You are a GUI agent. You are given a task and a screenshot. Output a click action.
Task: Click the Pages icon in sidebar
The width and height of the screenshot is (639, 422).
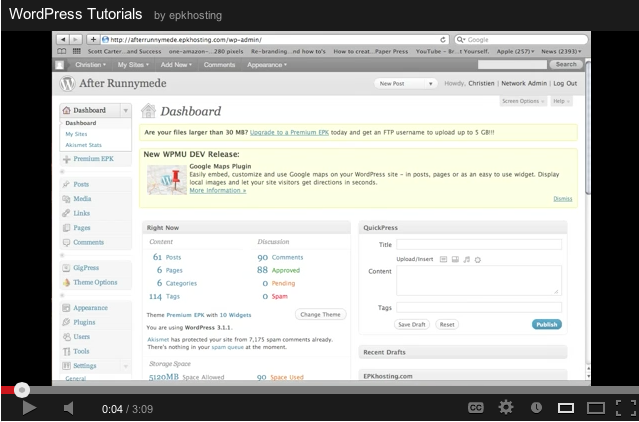(x=66, y=228)
